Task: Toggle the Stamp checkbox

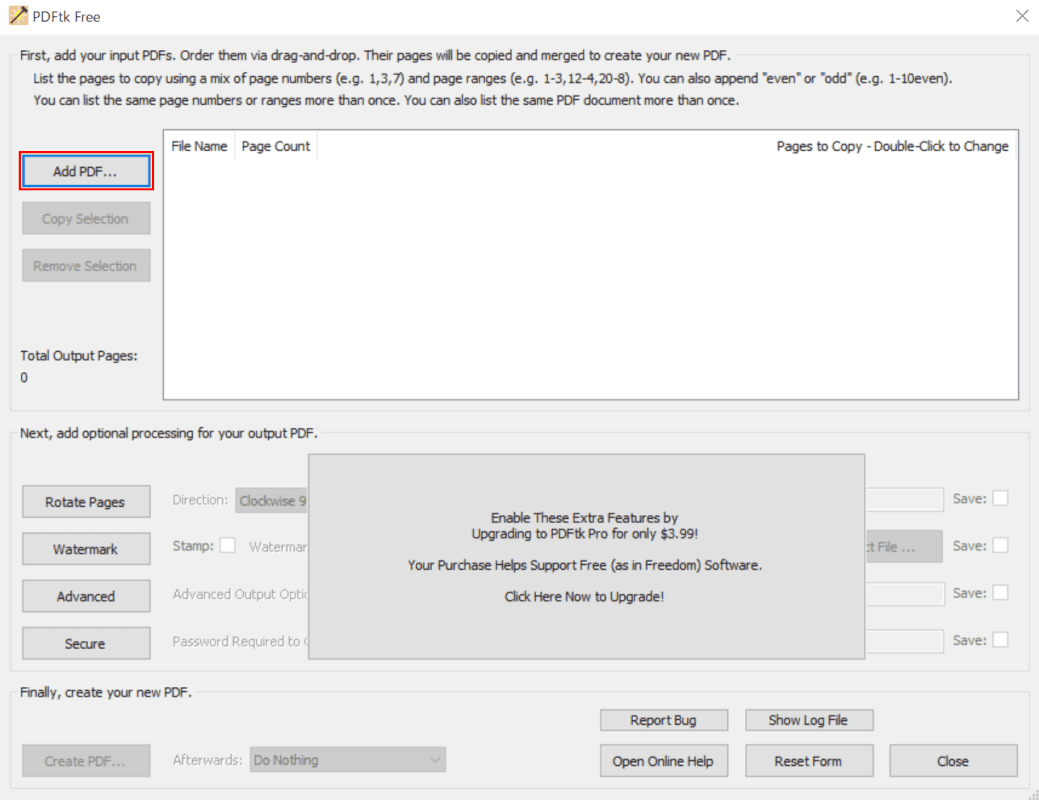Action: (227, 545)
